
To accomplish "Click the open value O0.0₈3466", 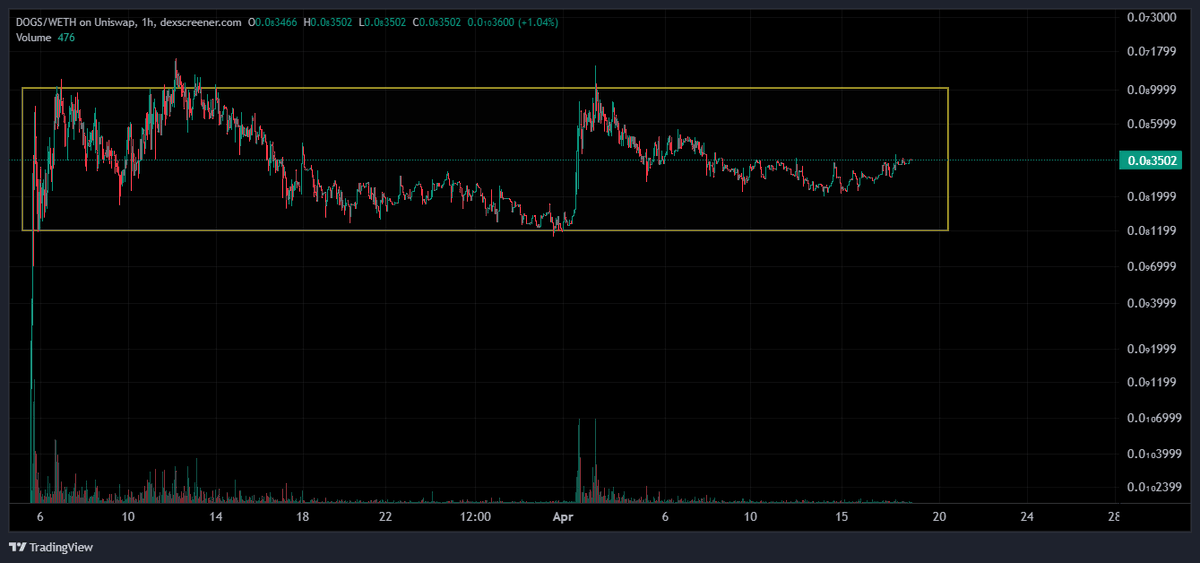I will point(273,22).
